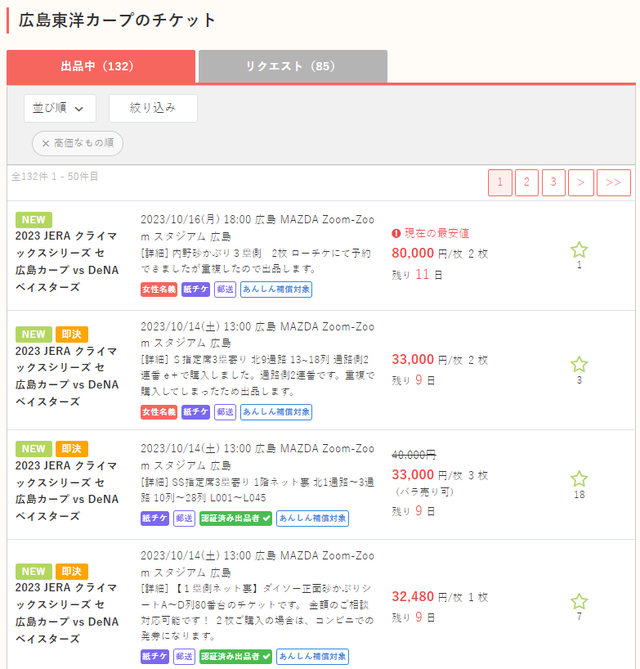This screenshot has height=669, width=640.
Task: Click description starting 内野砂かぶり３塁側
Action: pos(256,261)
